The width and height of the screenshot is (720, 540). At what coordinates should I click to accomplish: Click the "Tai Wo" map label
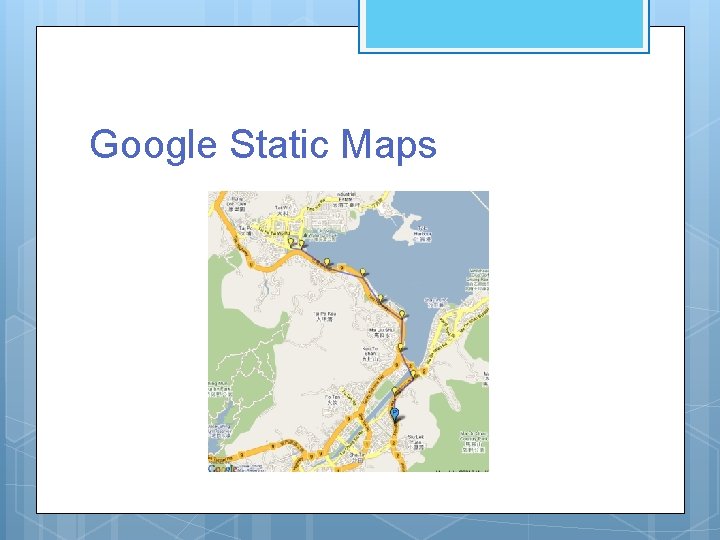282,210
